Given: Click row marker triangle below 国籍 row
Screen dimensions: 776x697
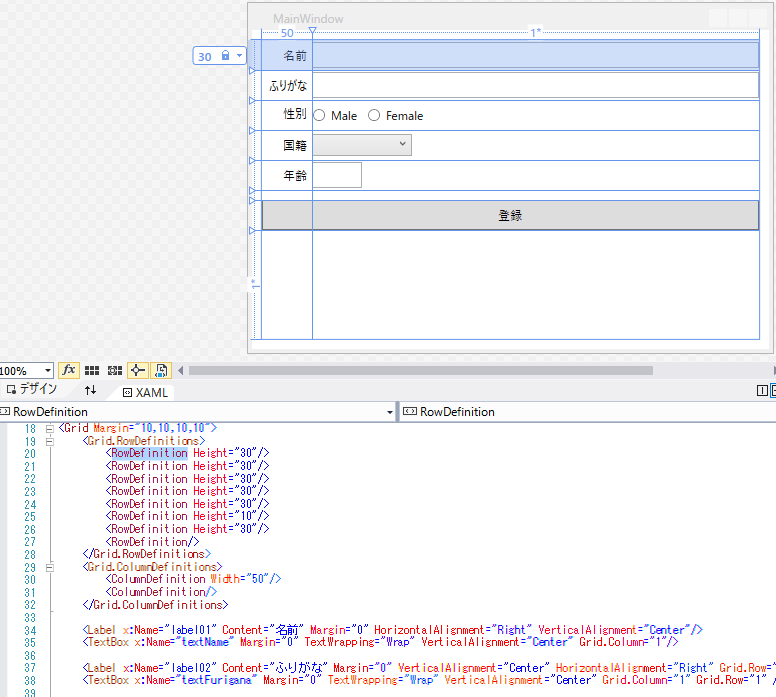Looking at the screenshot, I should (x=252, y=160).
